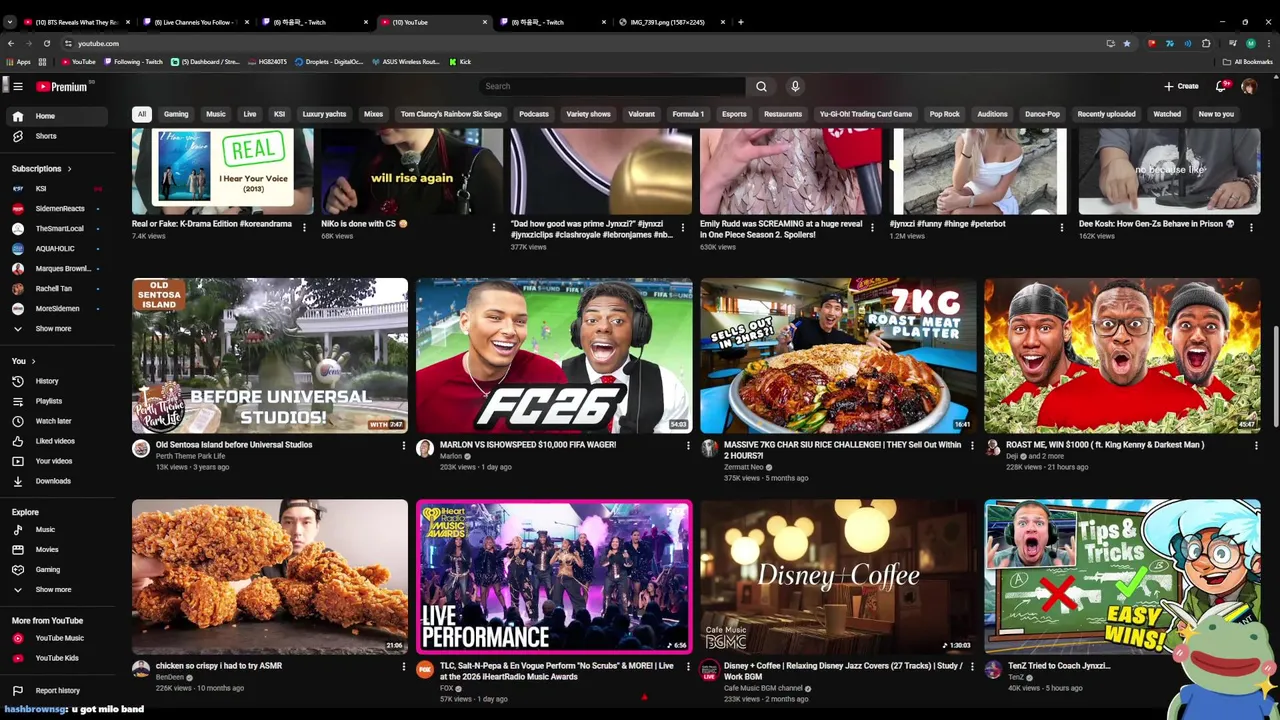Open AQUAHOLIC subscription channel
The height and width of the screenshot is (720, 1280).
pyautogui.click(x=55, y=248)
